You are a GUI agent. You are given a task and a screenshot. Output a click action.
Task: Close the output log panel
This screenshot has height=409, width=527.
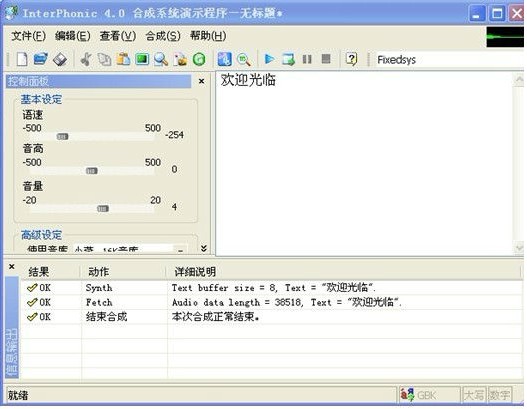point(11,267)
